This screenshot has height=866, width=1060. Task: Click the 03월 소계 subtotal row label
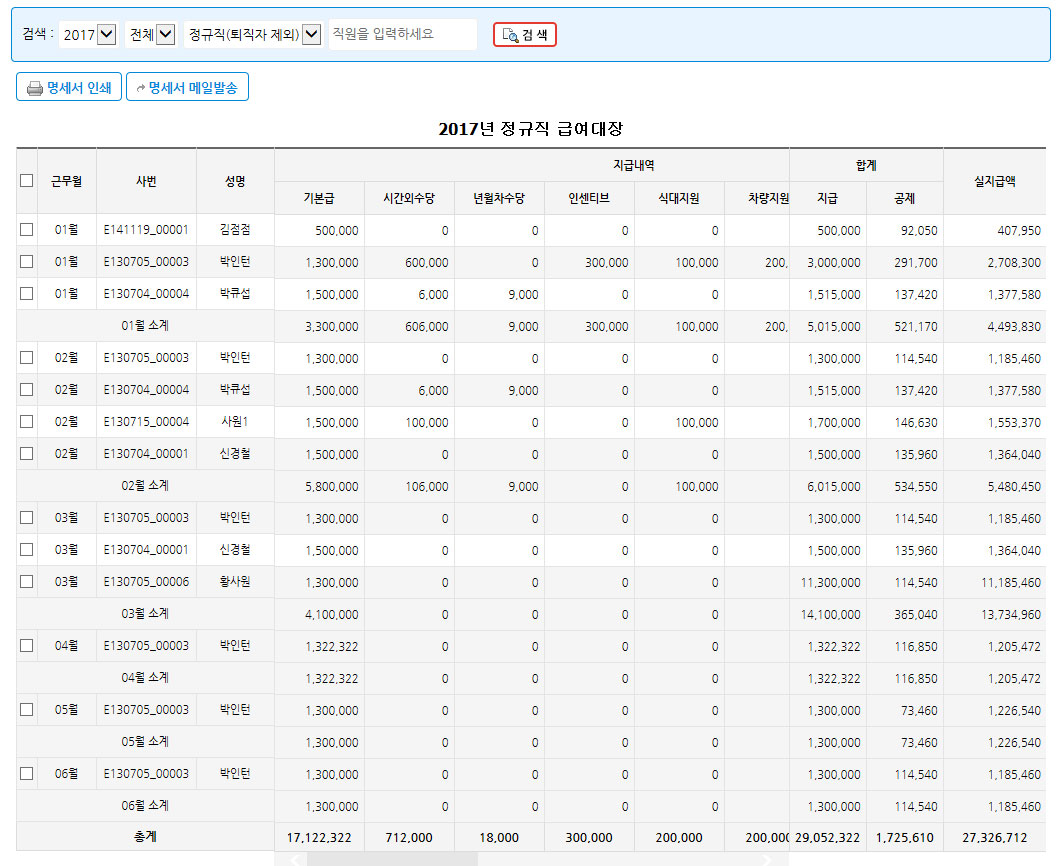145,614
